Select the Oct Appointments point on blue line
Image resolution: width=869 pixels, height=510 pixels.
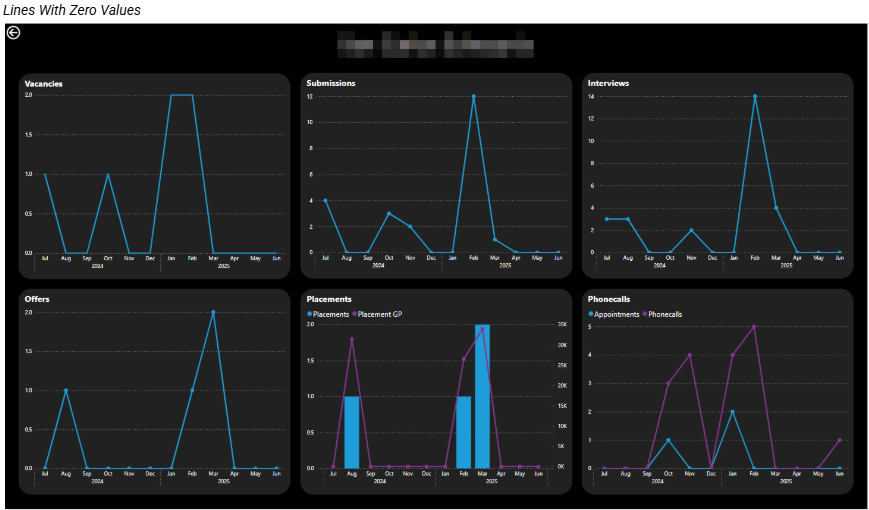[668, 440]
